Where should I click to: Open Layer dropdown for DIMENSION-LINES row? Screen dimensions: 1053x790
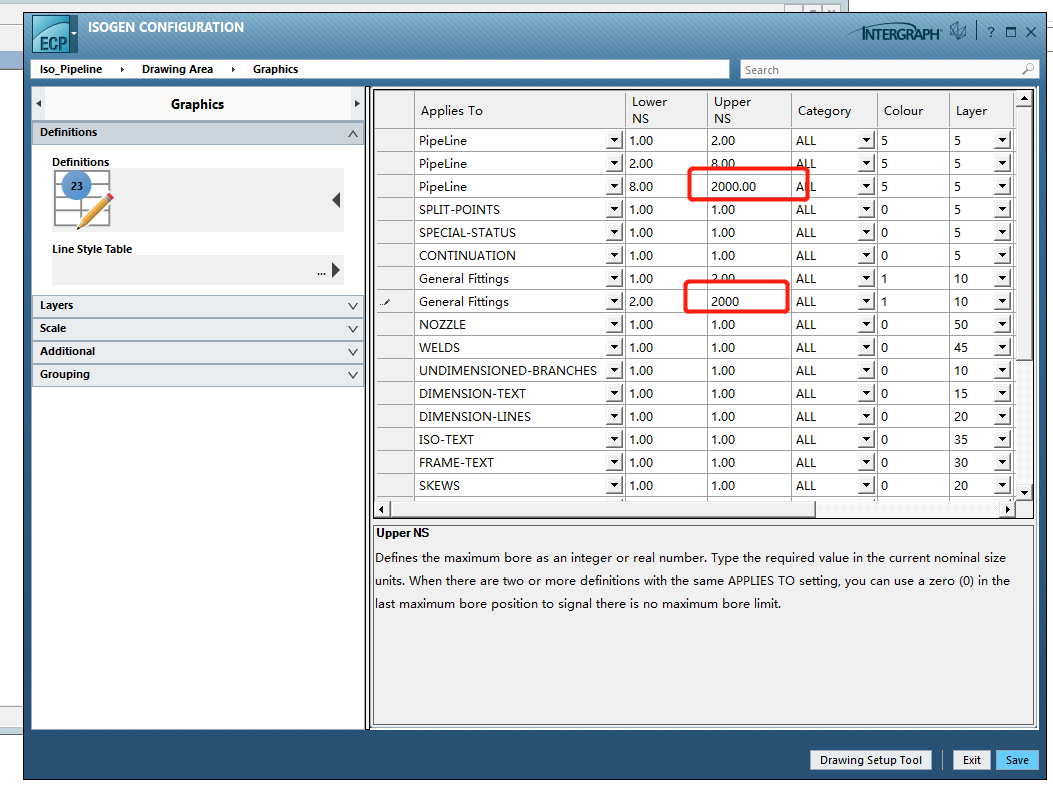1002,416
